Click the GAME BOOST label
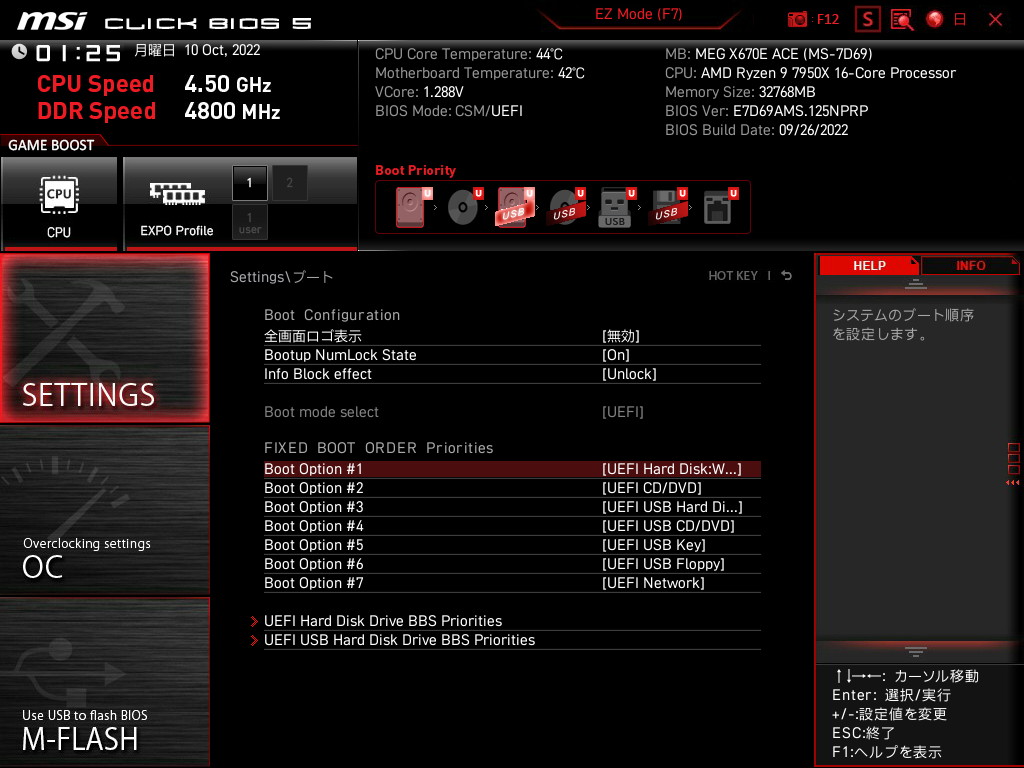 (51, 145)
